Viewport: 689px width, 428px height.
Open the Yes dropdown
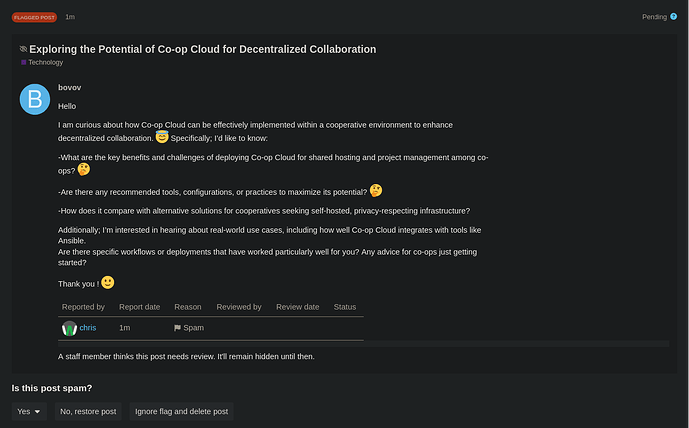coord(30,411)
